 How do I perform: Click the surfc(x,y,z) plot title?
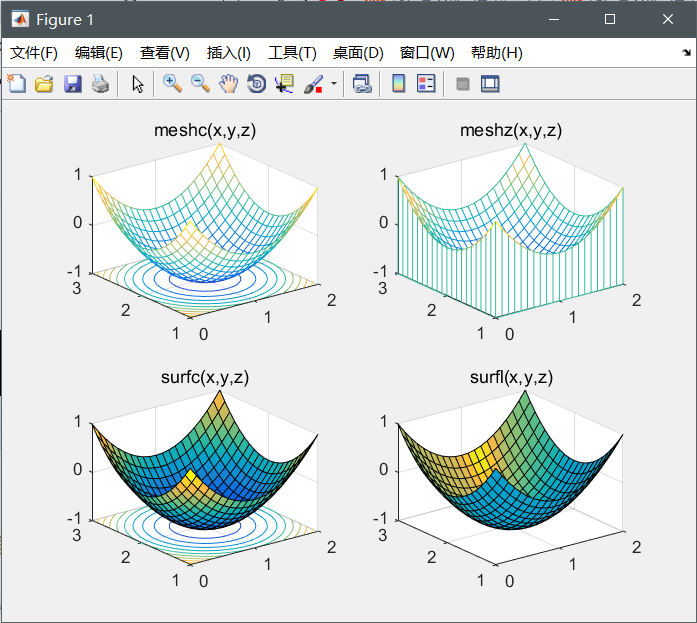205,377
